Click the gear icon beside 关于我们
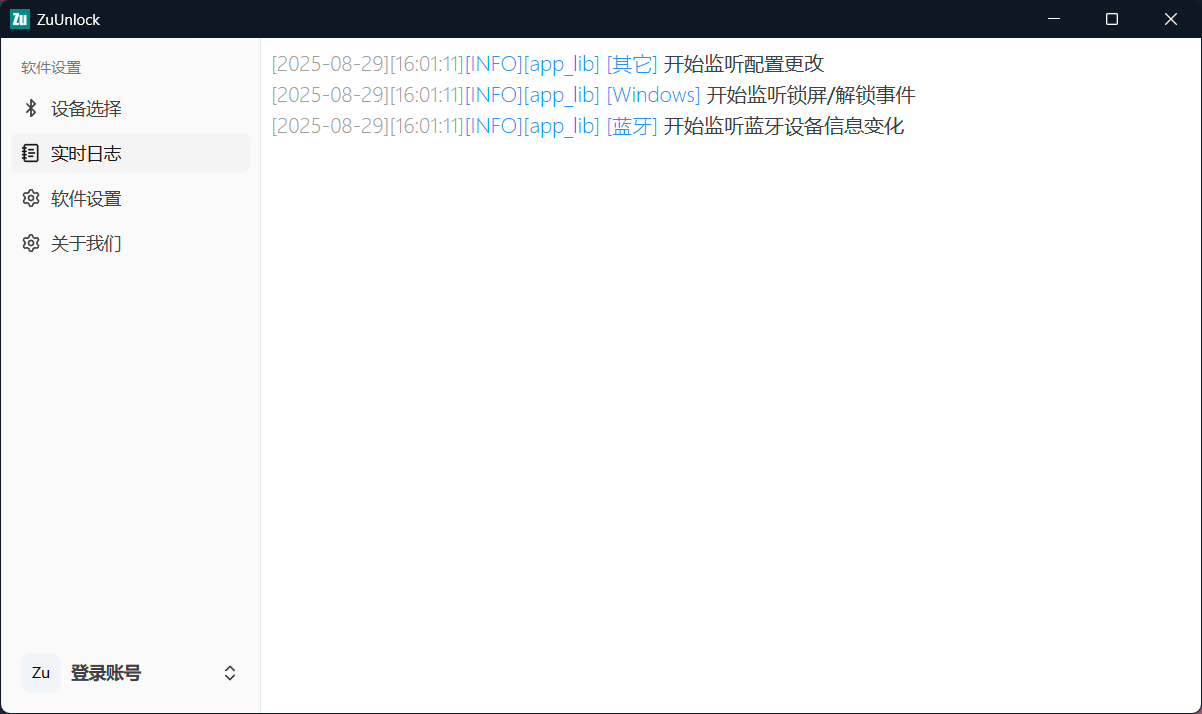The height and width of the screenshot is (714, 1202). [x=31, y=242]
